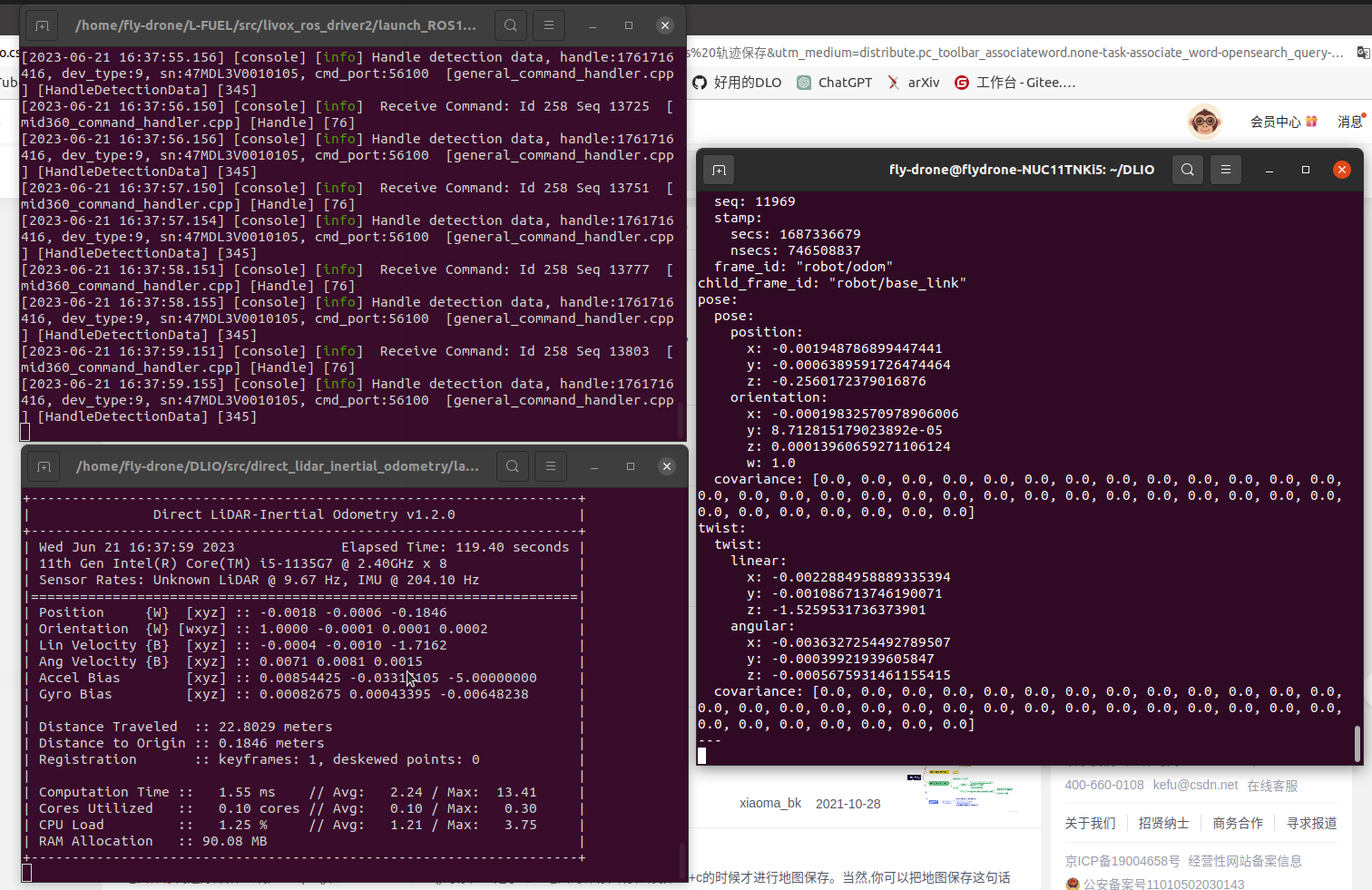The image size is (1372, 890).
Task: Click the Gitee icon on the 工作台 bookmark
Action: pos(962,82)
